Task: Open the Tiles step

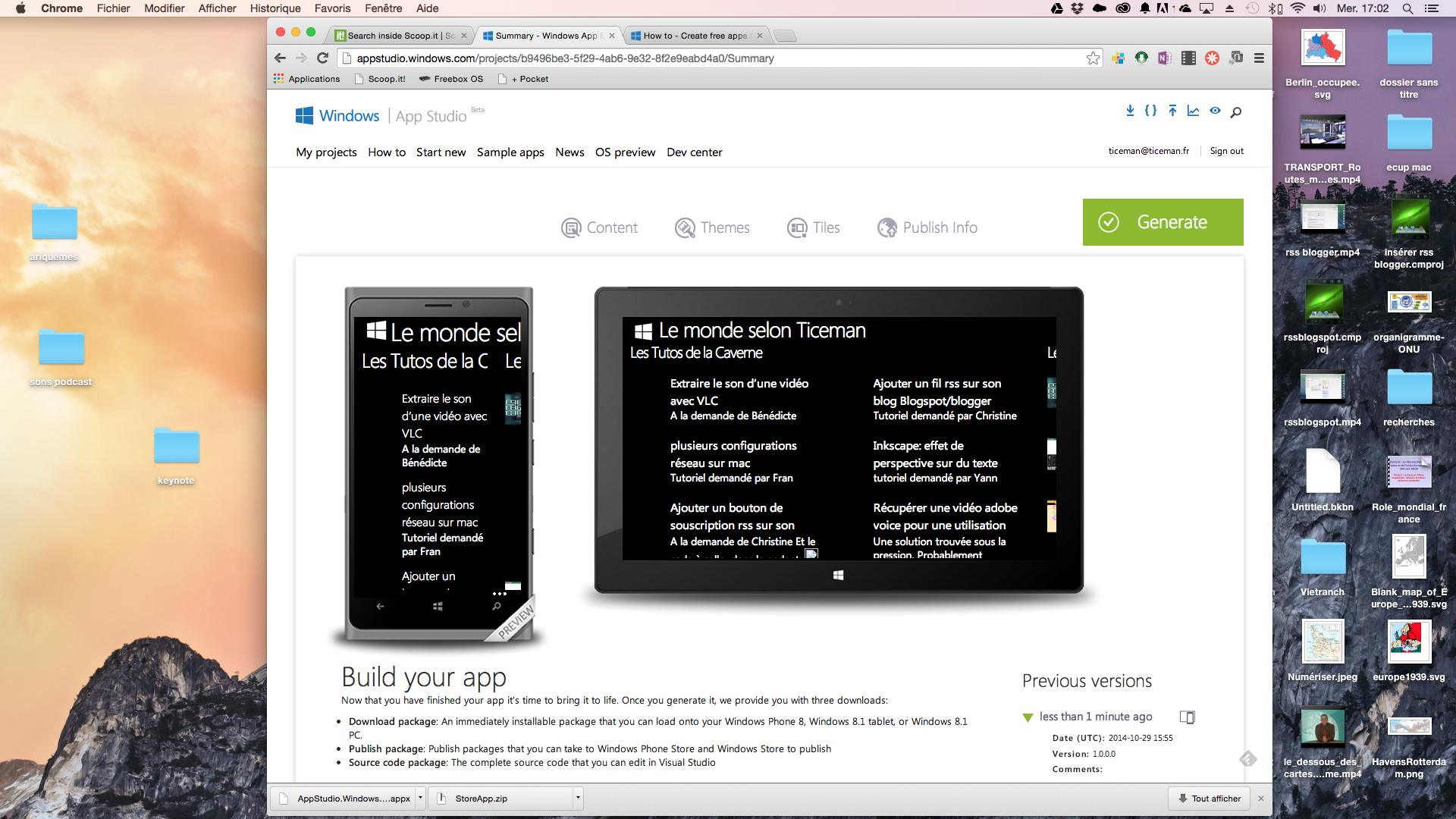Action: (x=814, y=227)
